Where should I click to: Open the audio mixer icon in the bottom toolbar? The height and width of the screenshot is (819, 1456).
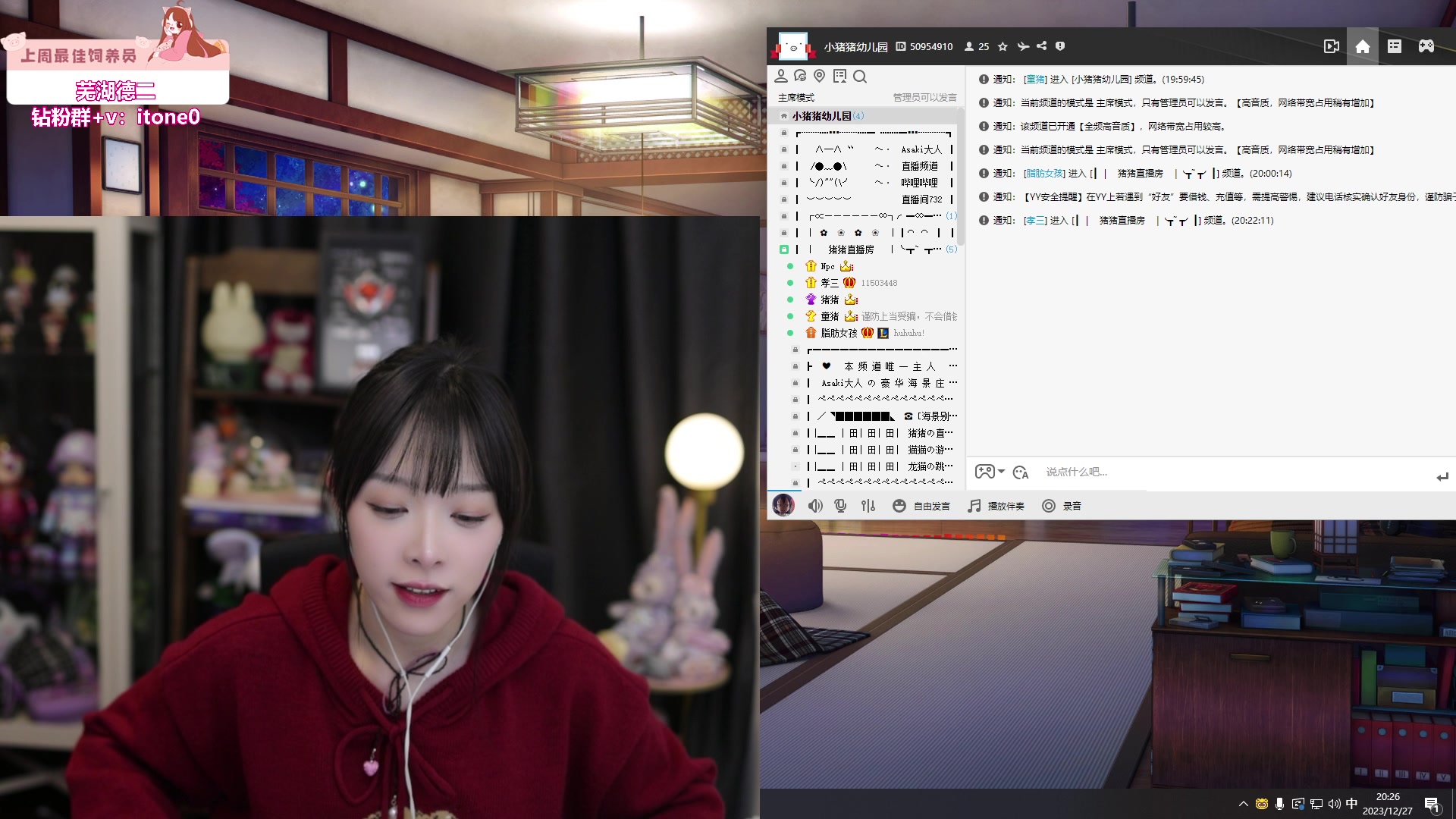coord(868,505)
